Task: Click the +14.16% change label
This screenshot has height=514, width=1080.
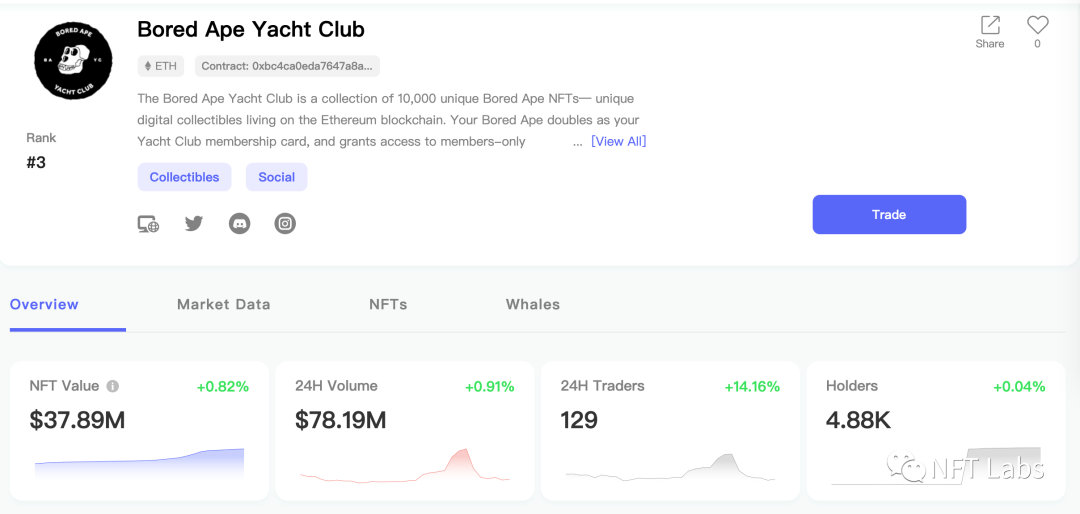Action: tap(752, 387)
